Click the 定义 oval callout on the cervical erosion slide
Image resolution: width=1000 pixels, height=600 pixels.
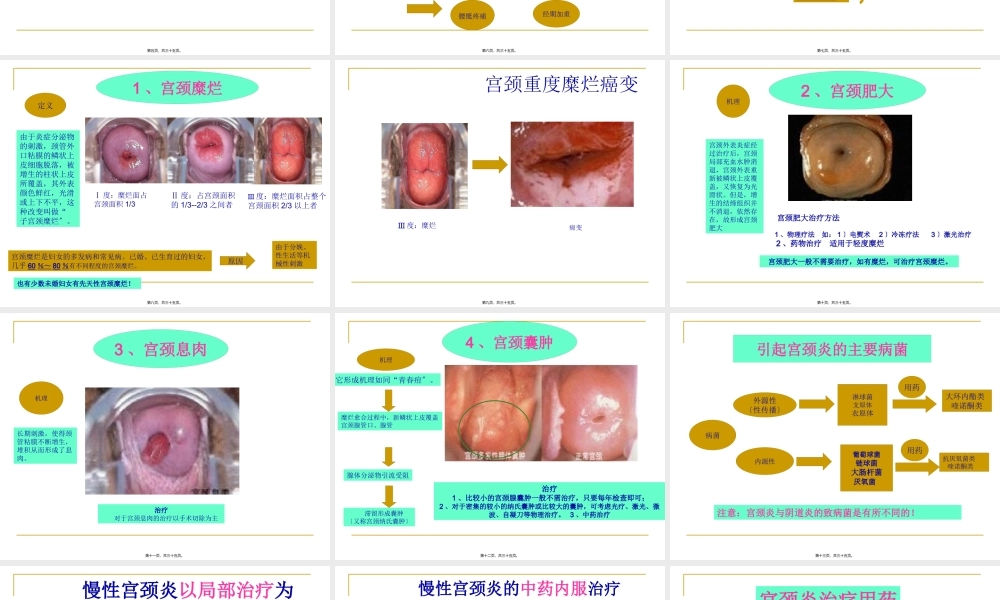45,105
